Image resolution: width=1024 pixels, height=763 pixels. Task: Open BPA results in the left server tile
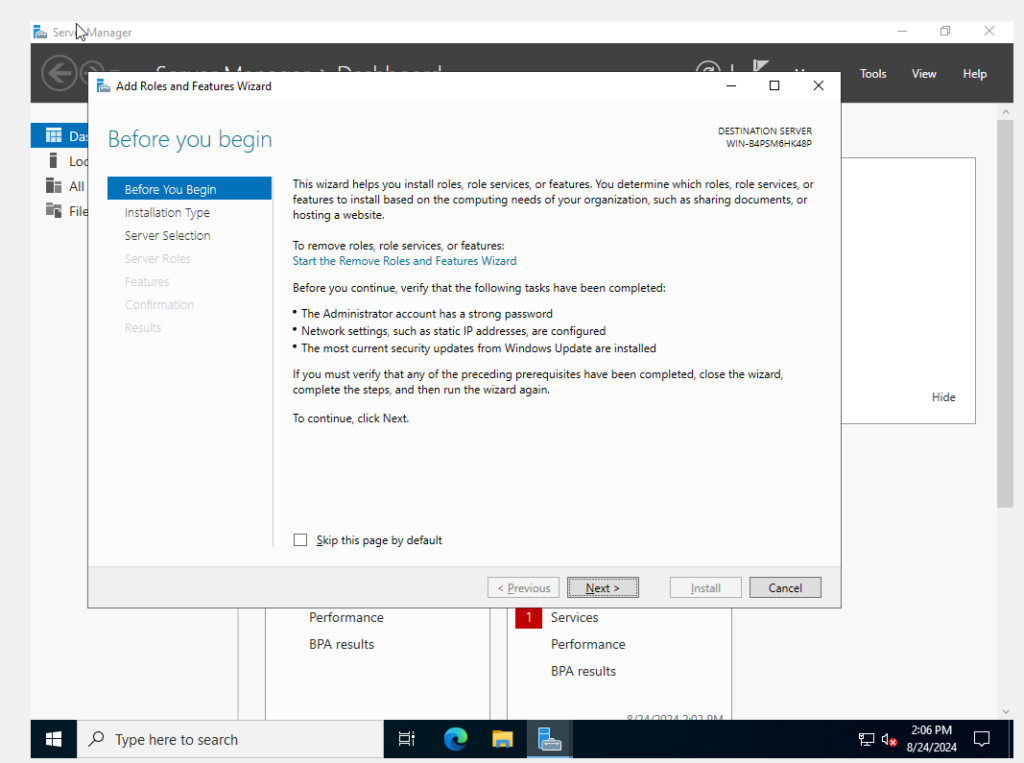[x=342, y=644]
